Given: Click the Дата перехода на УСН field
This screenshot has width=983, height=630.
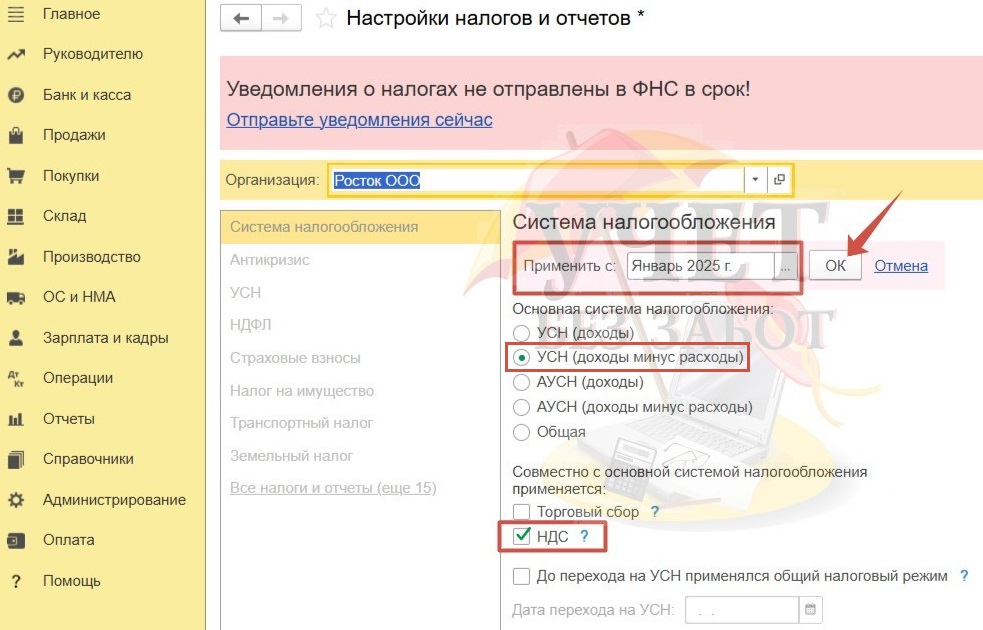Looking at the screenshot, I should click(742, 609).
